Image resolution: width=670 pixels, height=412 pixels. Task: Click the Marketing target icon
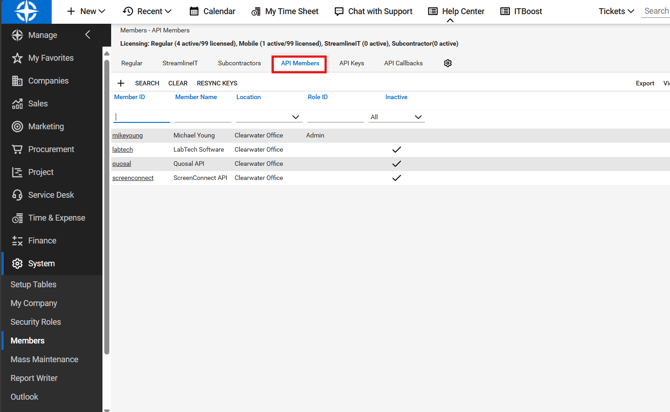pyautogui.click(x=17, y=127)
